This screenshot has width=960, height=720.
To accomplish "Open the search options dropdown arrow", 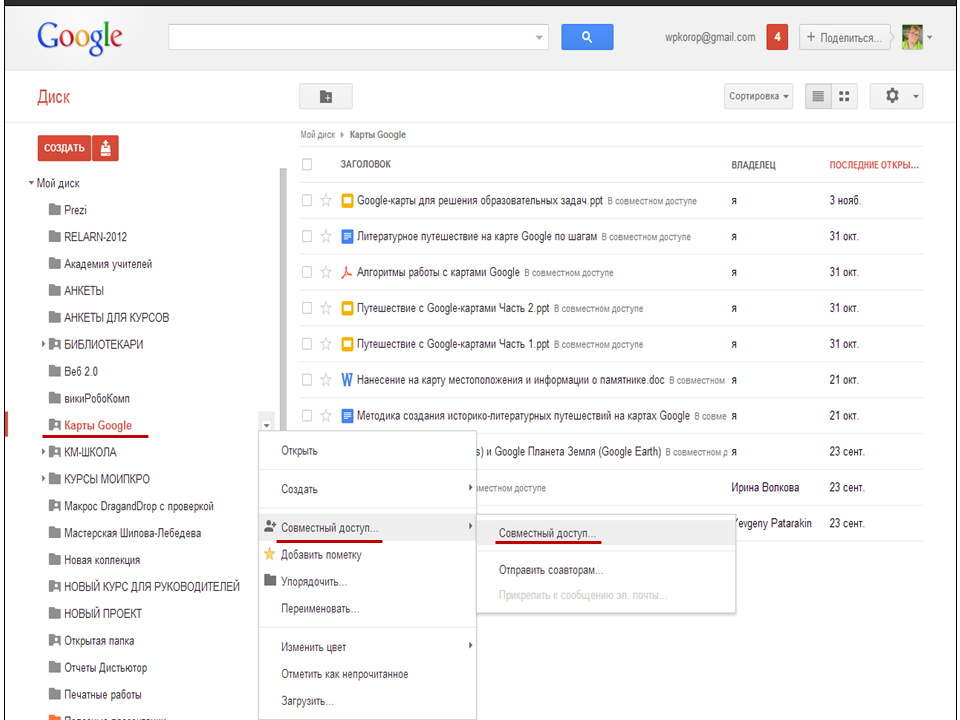I will point(539,38).
